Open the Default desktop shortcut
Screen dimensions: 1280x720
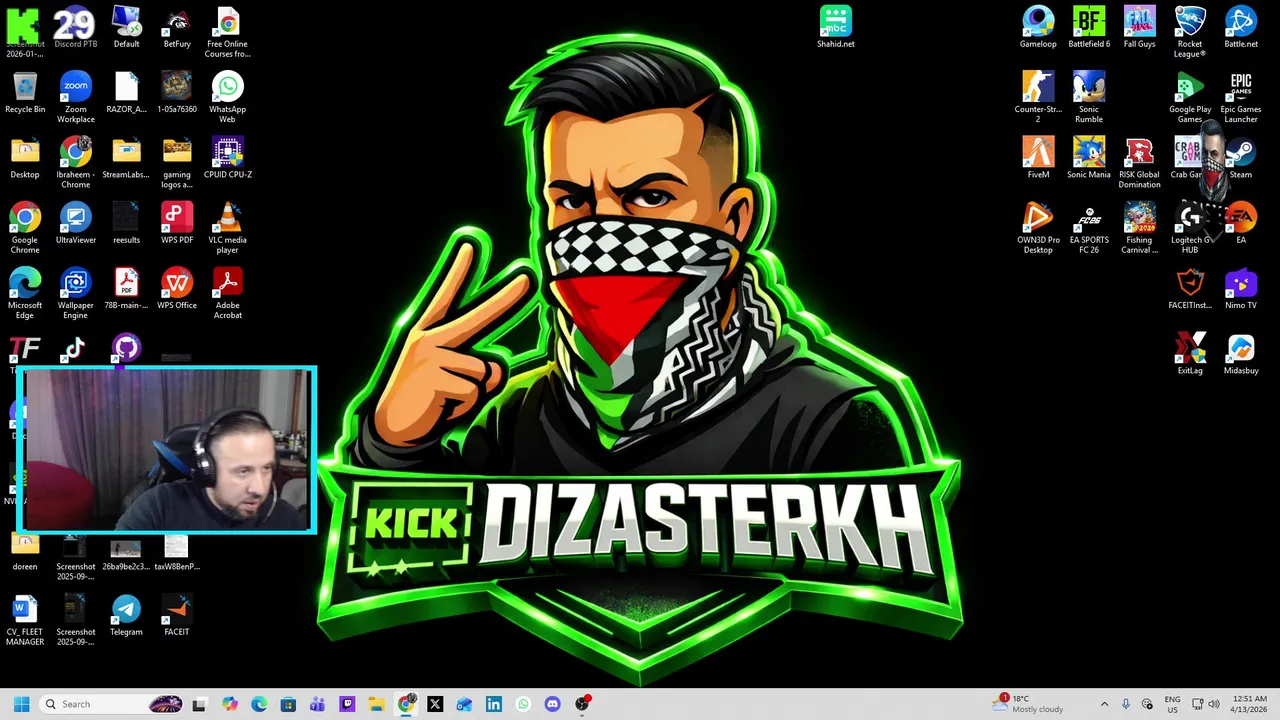(126, 27)
